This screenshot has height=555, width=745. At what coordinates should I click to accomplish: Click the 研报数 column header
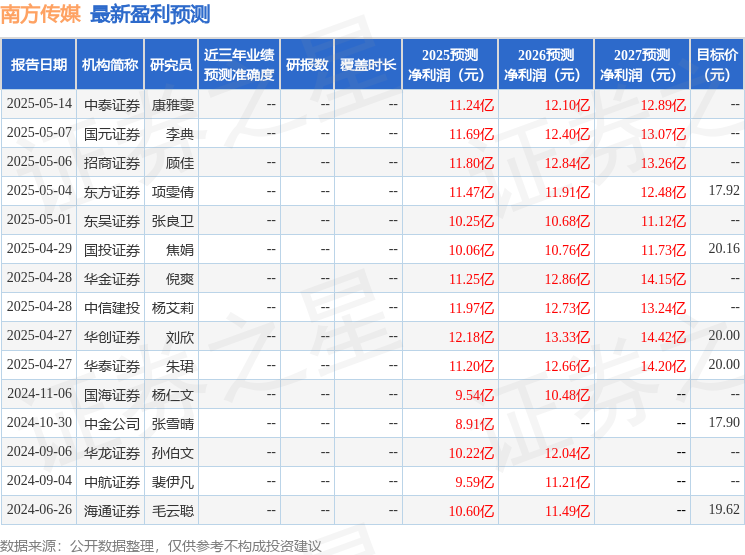point(307,65)
